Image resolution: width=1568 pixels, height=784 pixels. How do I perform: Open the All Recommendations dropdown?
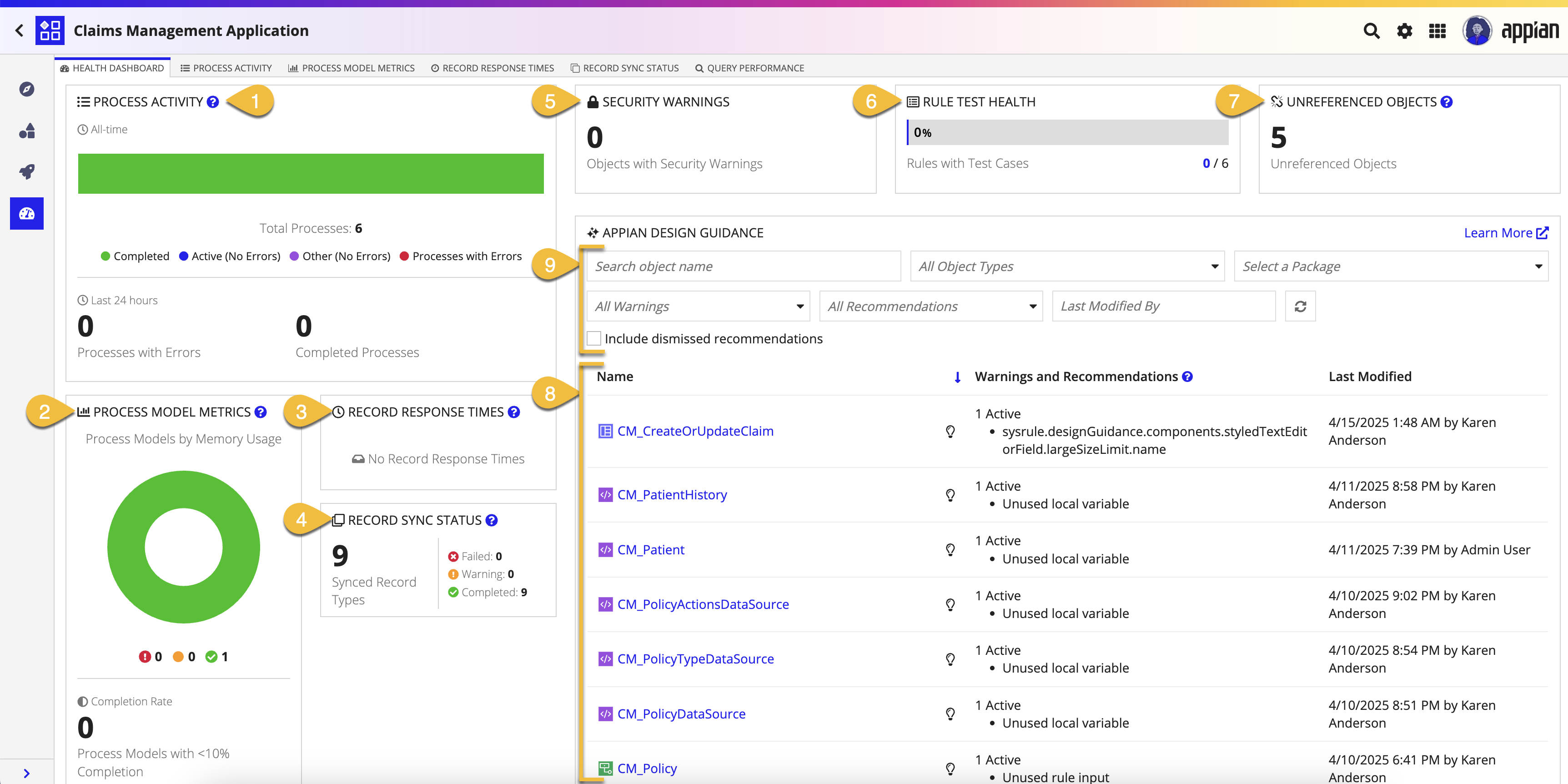click(931, 306)
